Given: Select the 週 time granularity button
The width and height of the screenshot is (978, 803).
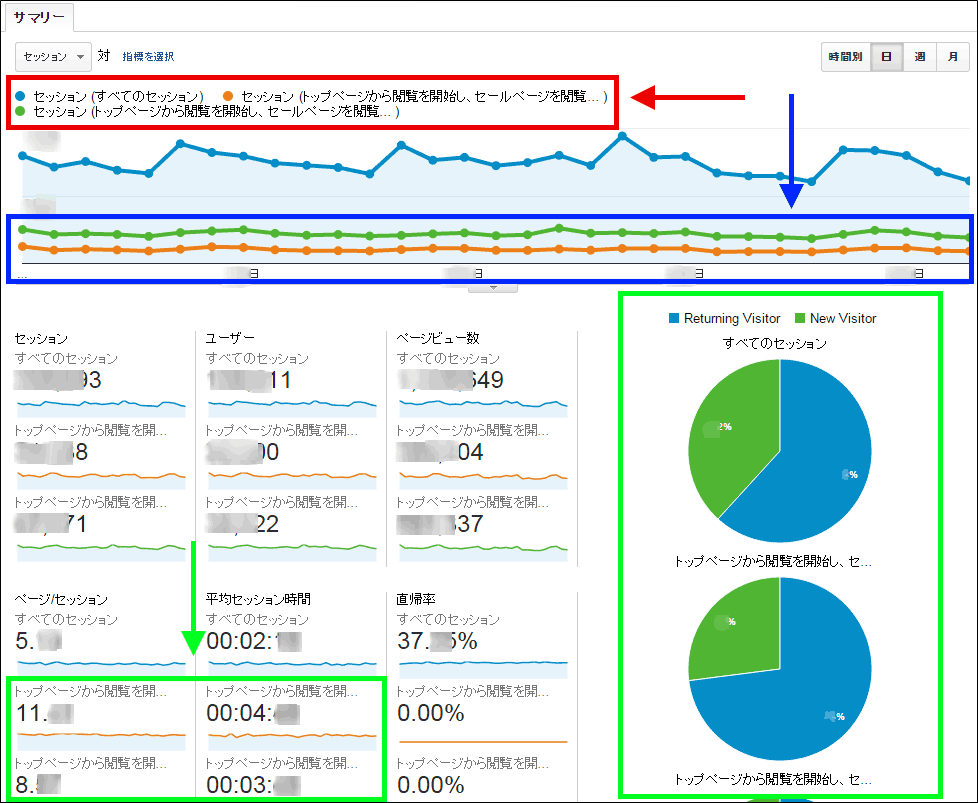Looking at the screenshot, I should pyautogui.click(x=919, y=57).
